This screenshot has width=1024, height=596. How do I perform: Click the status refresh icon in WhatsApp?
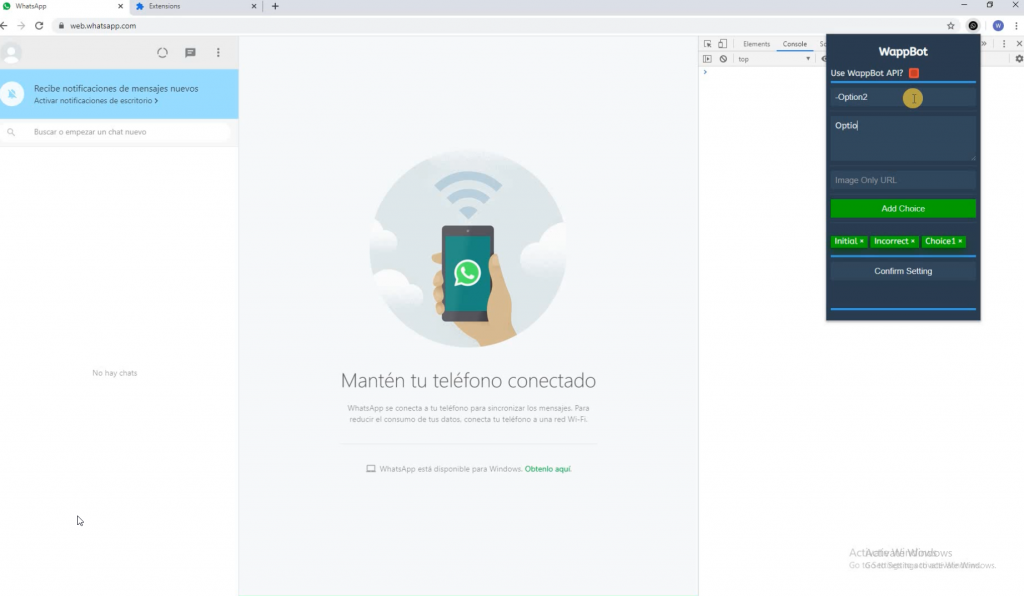pos(163,52)
